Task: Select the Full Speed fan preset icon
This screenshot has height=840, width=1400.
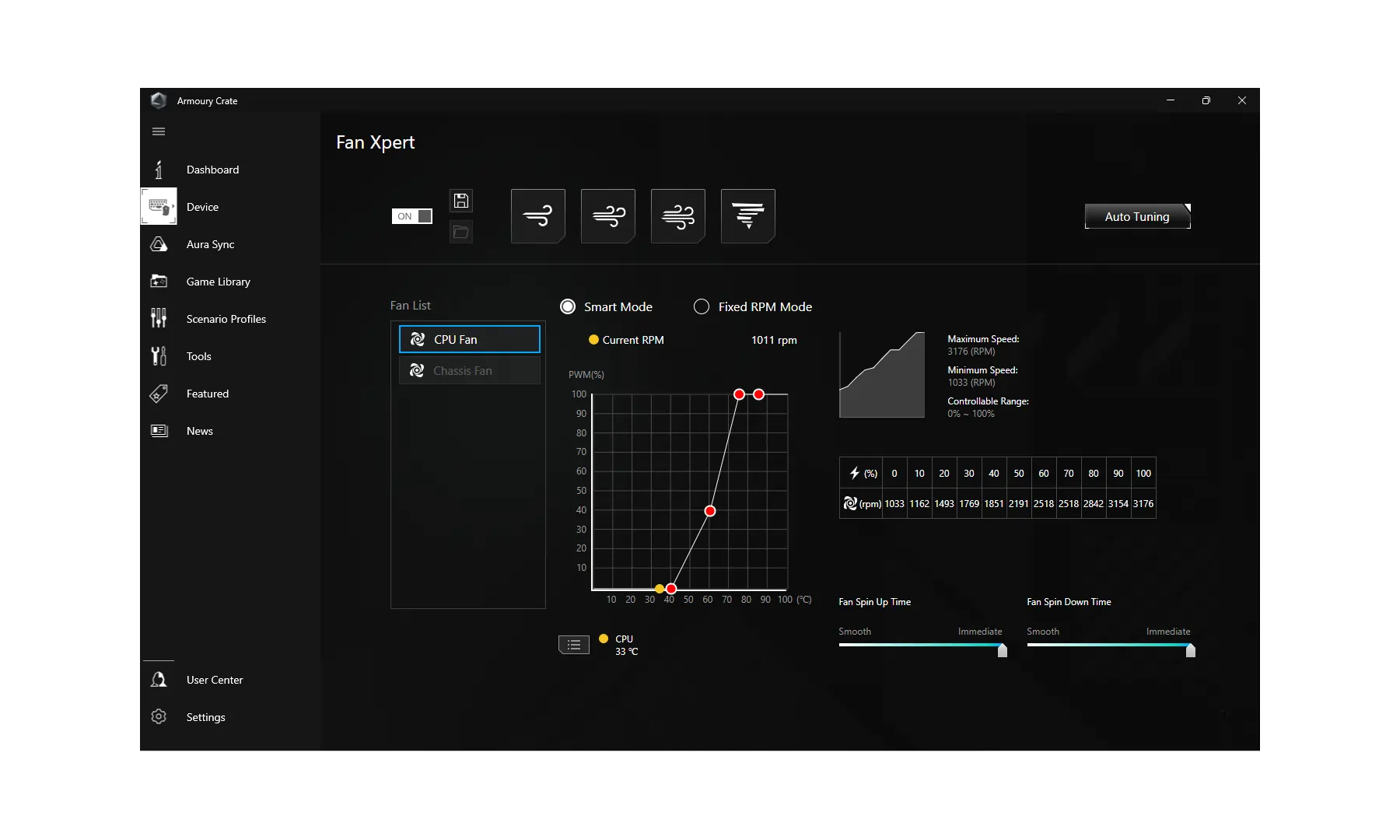Action: [x=747, y=216]
